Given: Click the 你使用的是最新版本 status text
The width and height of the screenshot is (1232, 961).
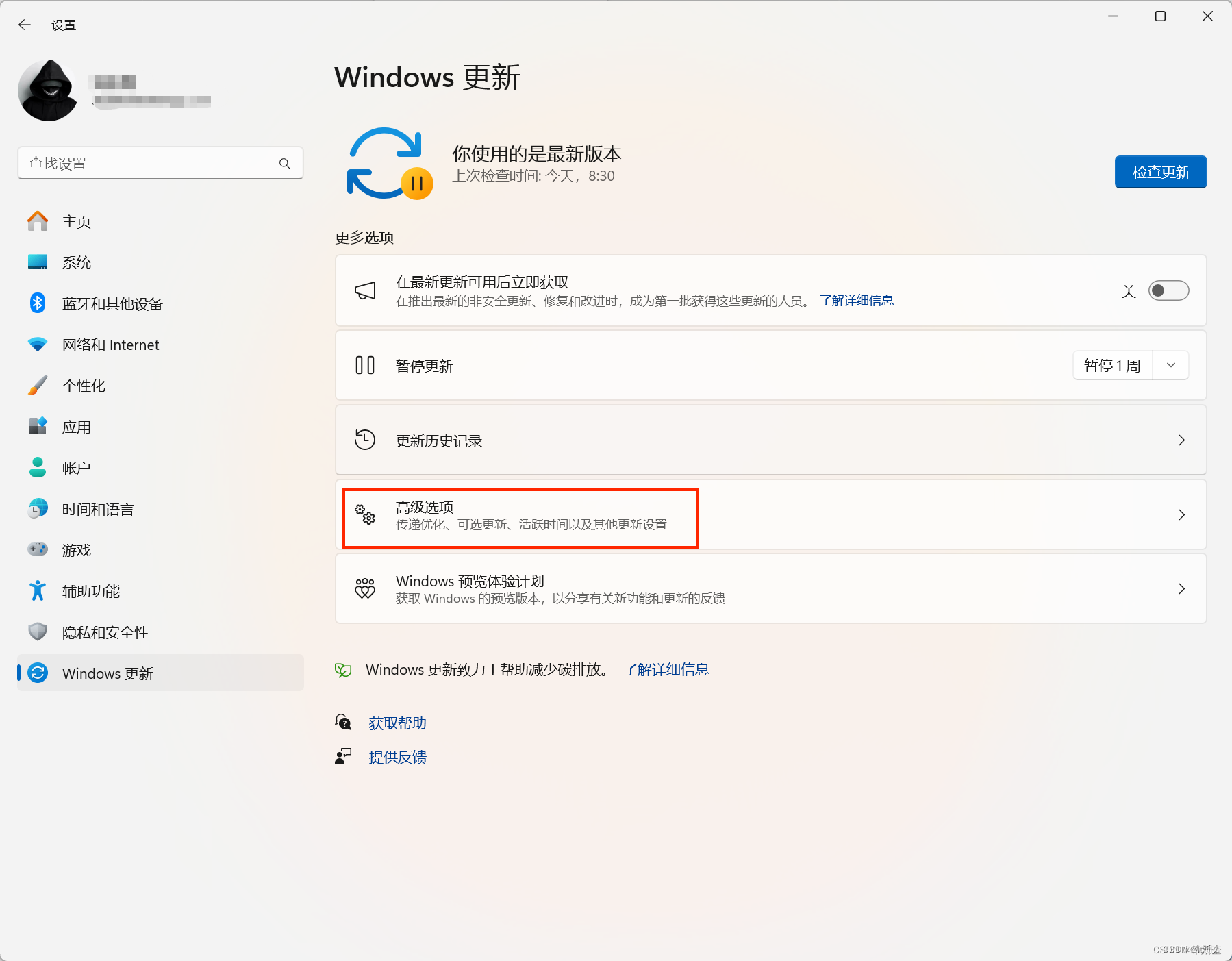Looking at the screenshot, I should 537,153.
